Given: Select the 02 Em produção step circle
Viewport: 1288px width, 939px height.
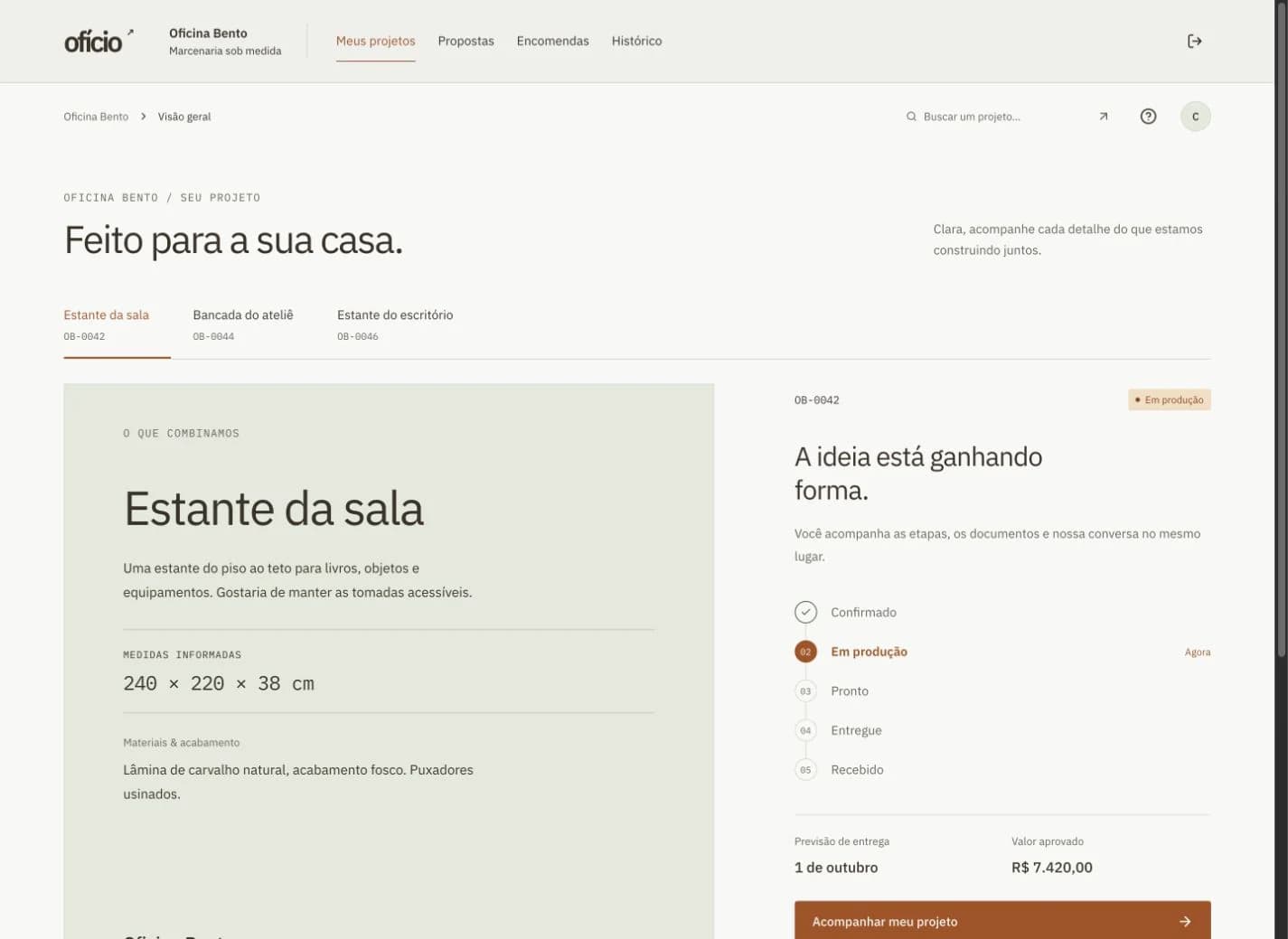Looking at the screenshot, I should [x=805, y=652].
